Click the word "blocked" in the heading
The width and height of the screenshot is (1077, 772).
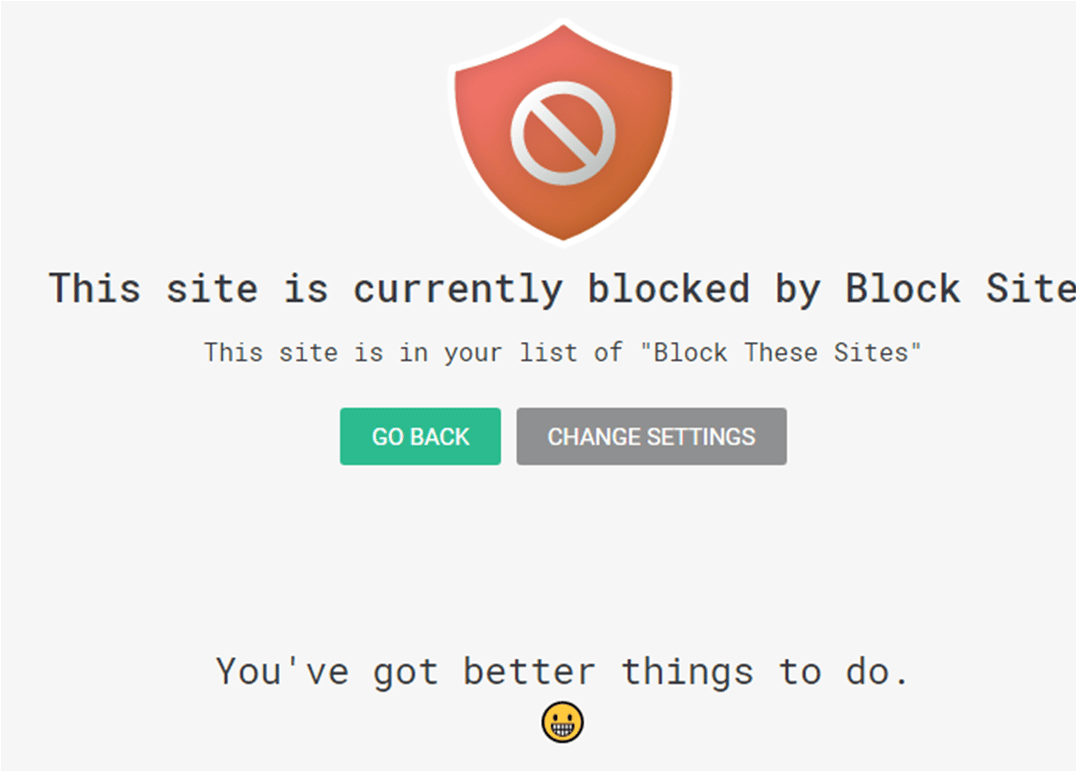click(668, 287)
